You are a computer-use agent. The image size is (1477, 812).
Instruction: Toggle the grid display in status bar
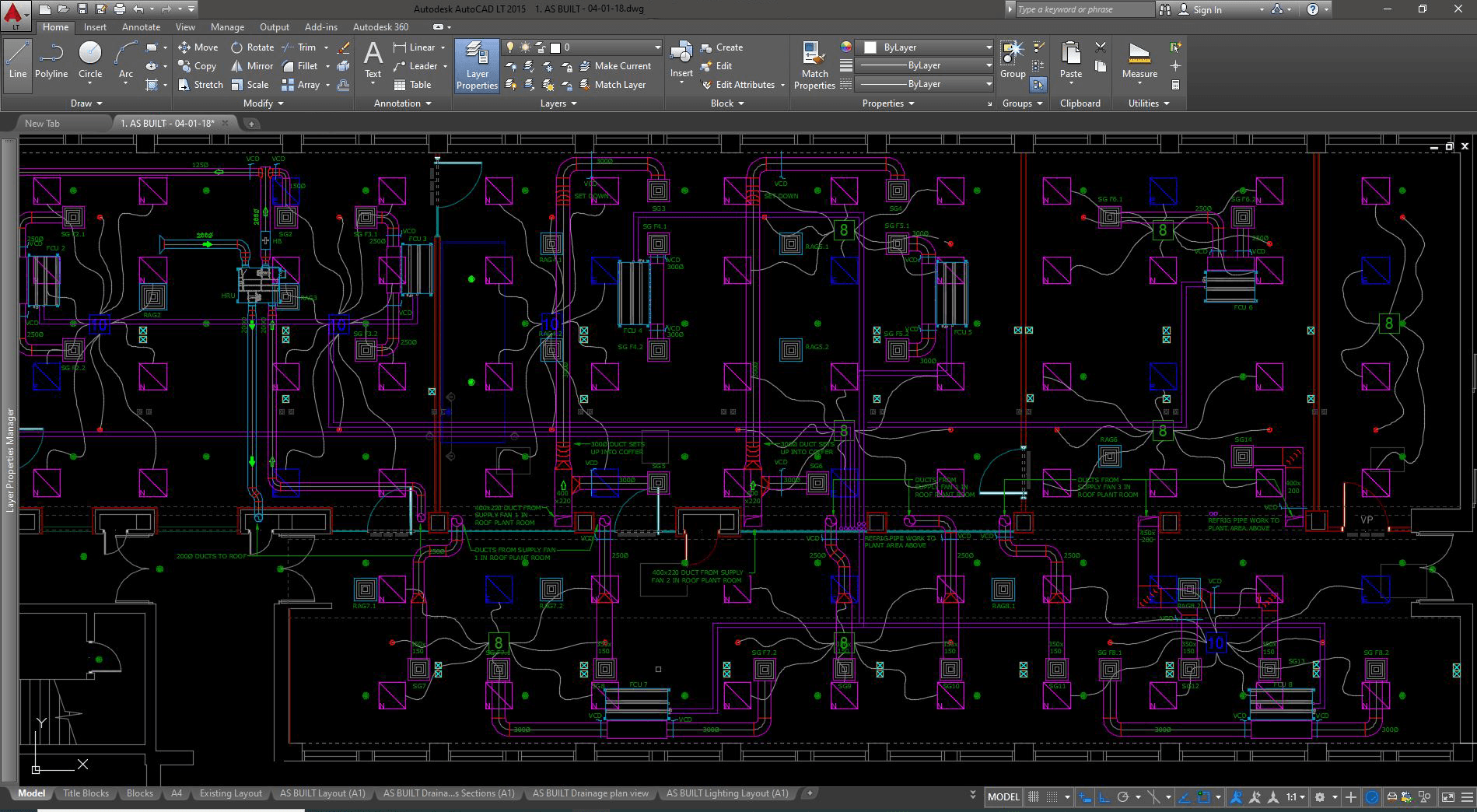pyautogui.click(x=1034, y=796)
